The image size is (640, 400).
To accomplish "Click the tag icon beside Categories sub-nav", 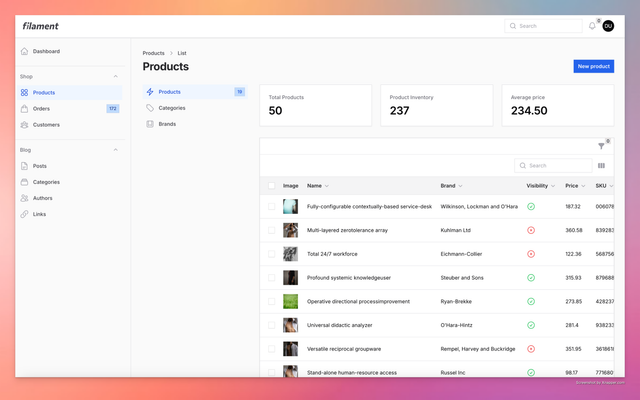I will point(150,108).
